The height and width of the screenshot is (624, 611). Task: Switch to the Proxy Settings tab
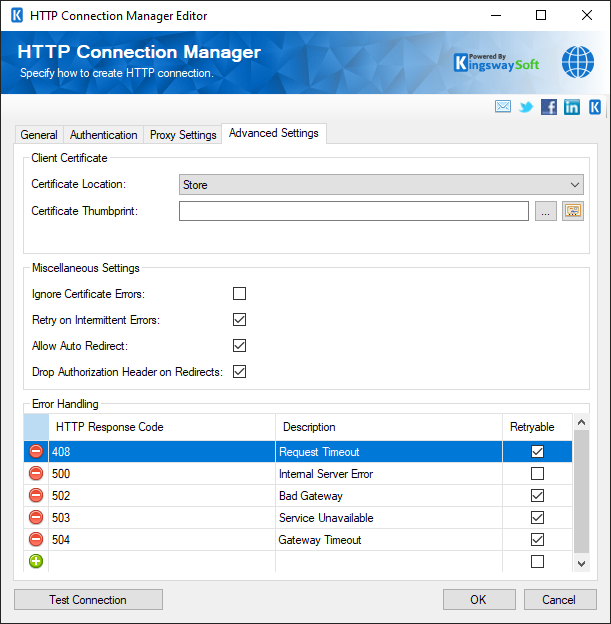(183, 135)
